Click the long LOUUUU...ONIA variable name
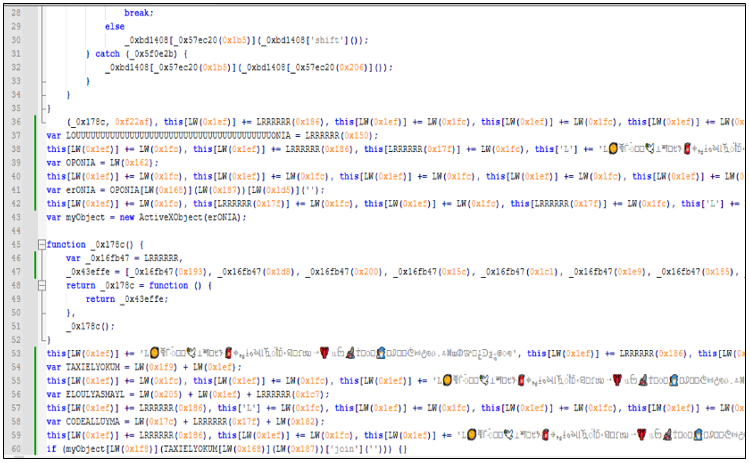This screenshot has width=749, height=463. [x=178, y=136]
